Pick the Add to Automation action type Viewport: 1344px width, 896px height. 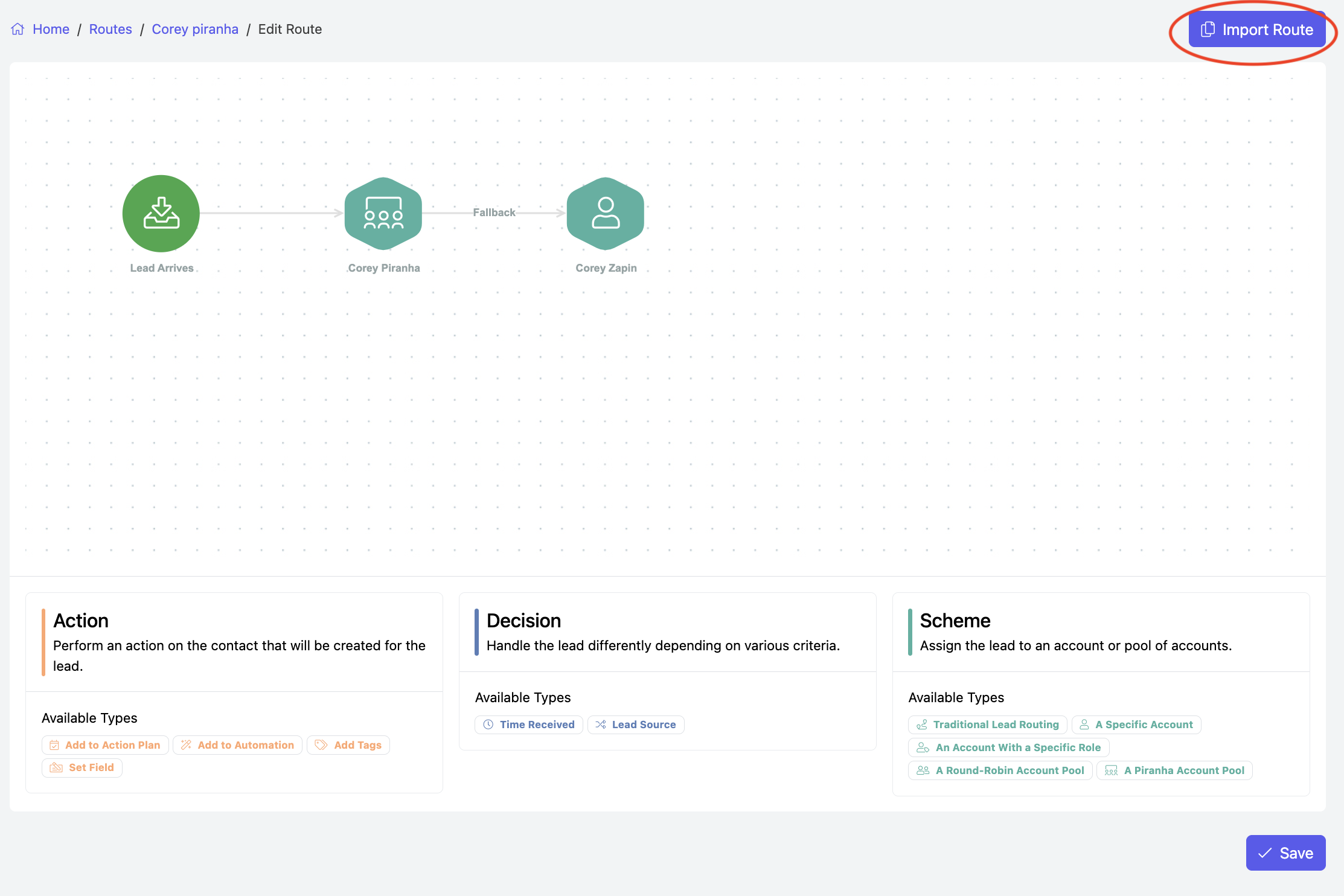point(237,745)
